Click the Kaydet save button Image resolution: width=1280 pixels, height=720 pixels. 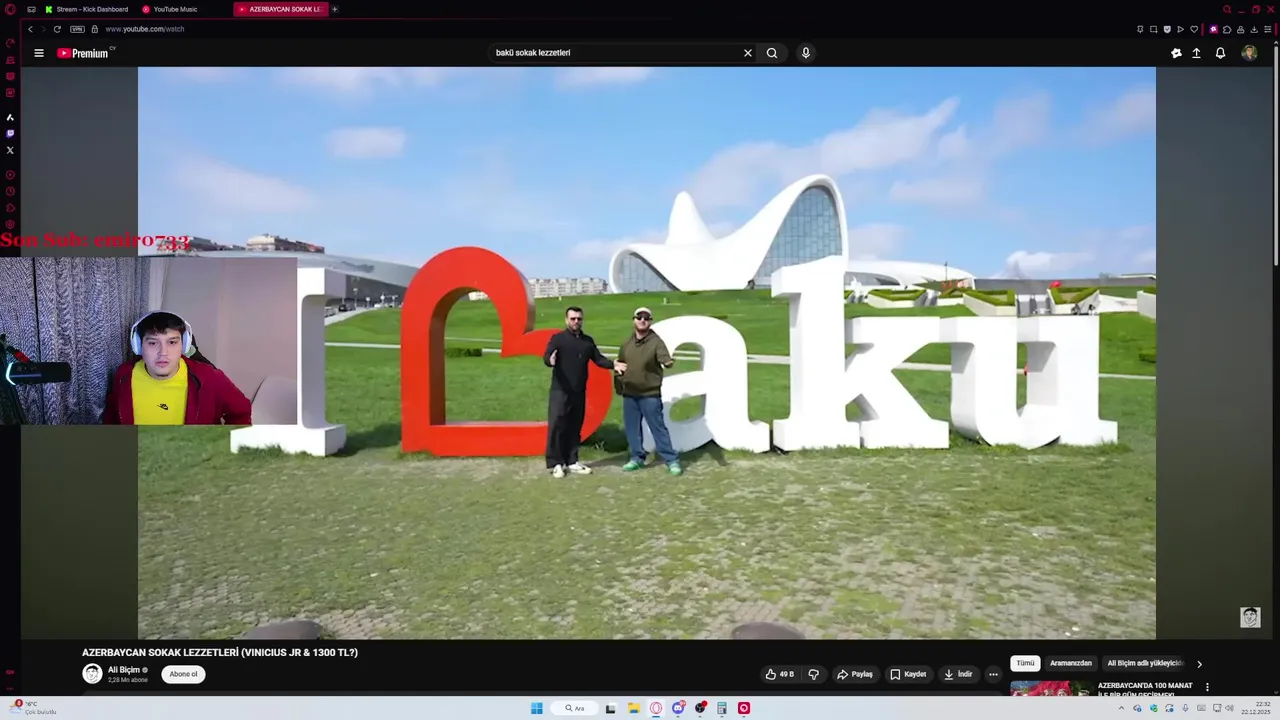click(x=908, y=674)
